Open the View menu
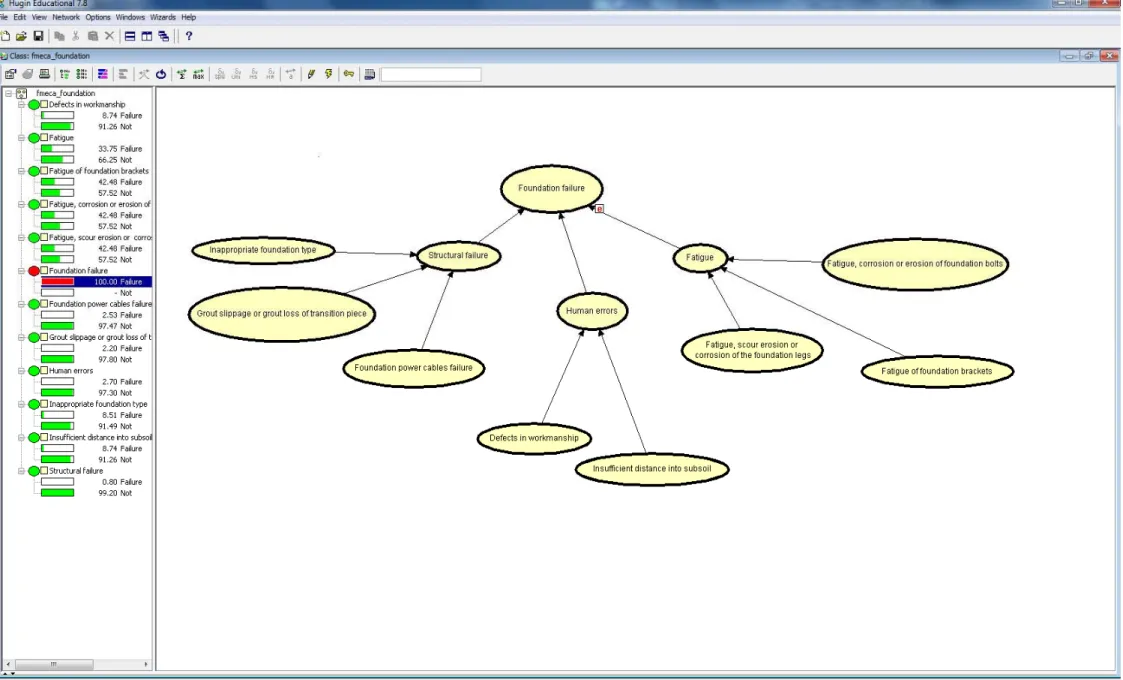This screenshot has height=680, width=1123. [x=39, y=17]
